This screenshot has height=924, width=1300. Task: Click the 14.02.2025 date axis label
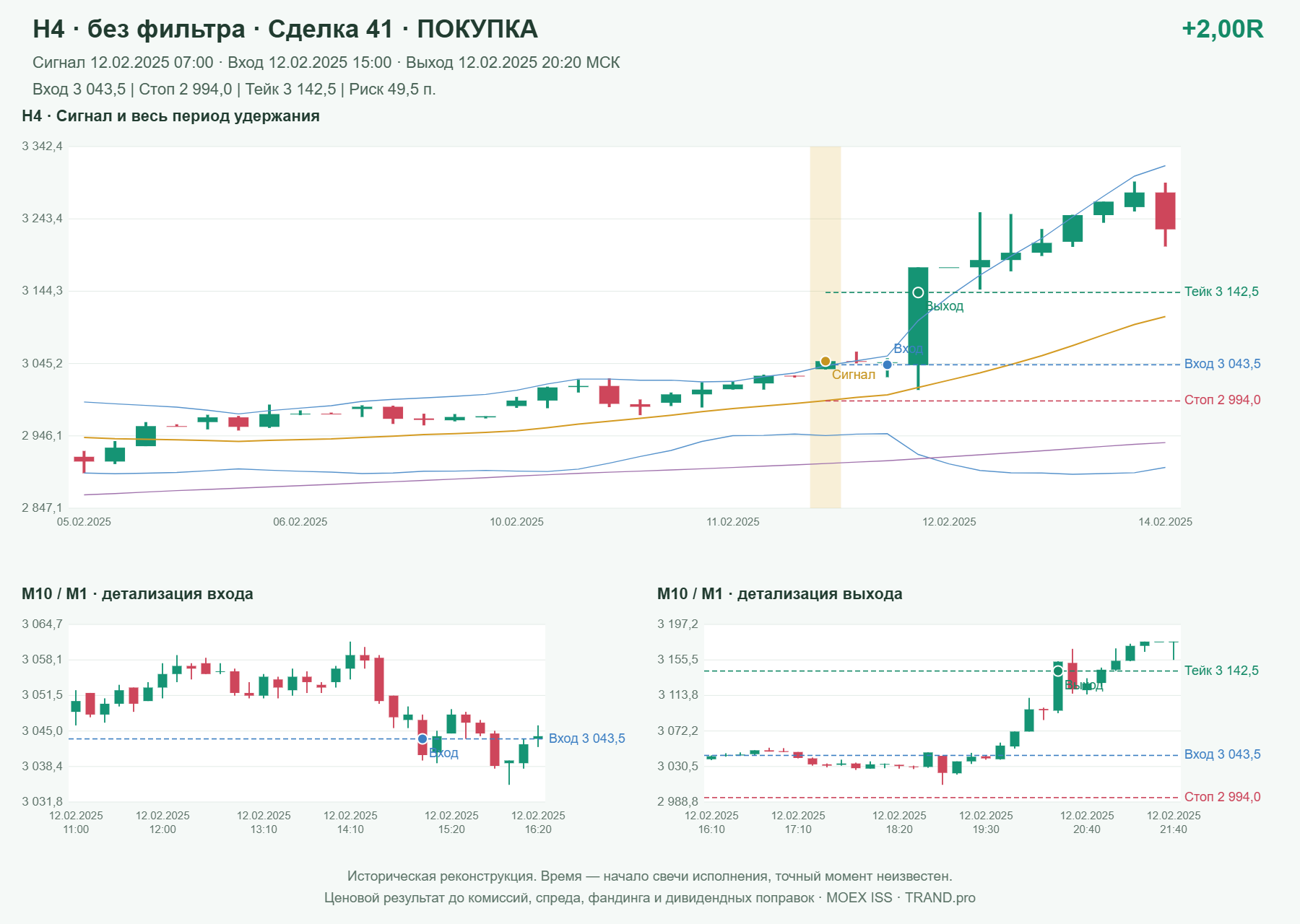(1165, 522)
